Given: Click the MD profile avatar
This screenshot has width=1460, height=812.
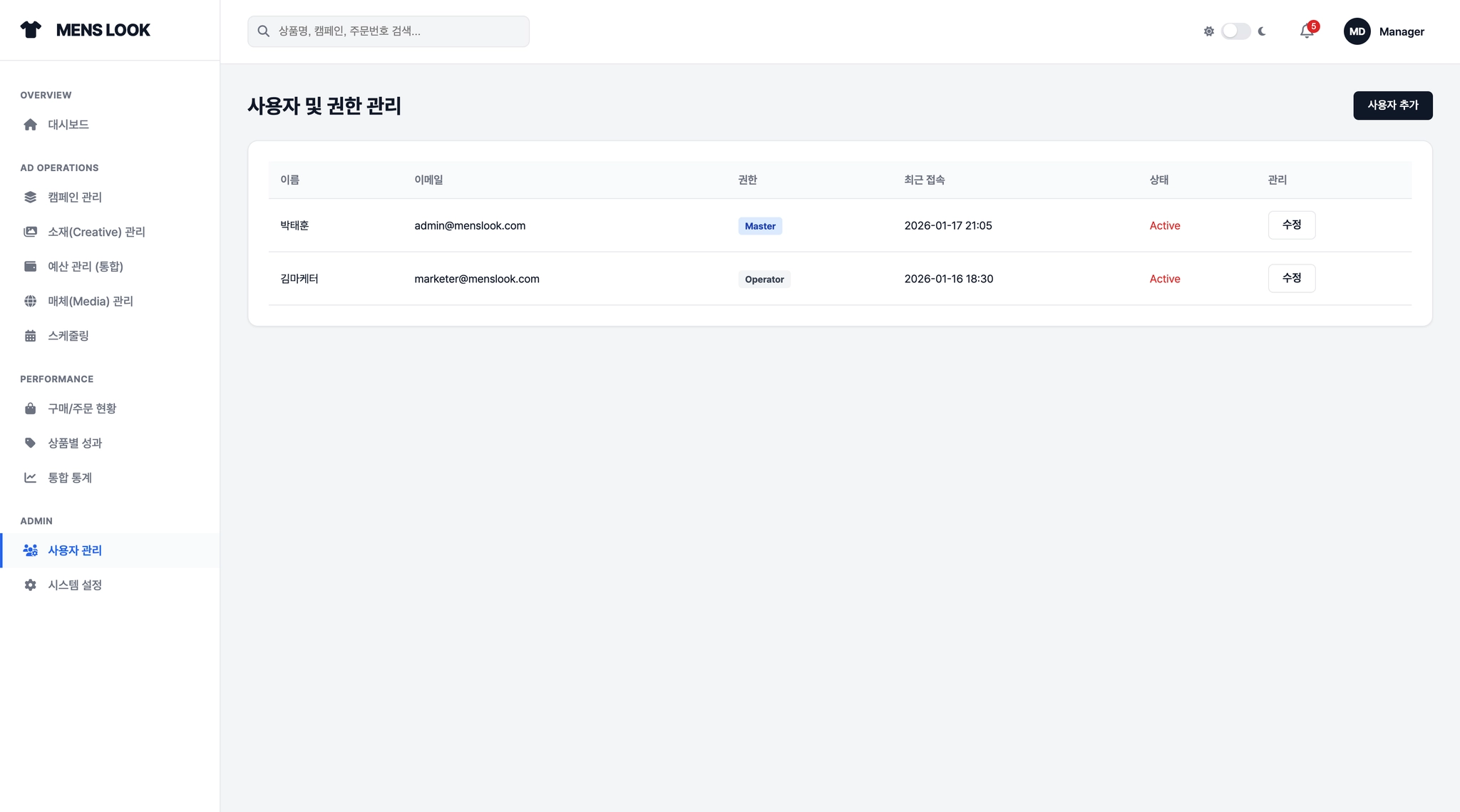Looking at the screenshot, I should 1357,31.
